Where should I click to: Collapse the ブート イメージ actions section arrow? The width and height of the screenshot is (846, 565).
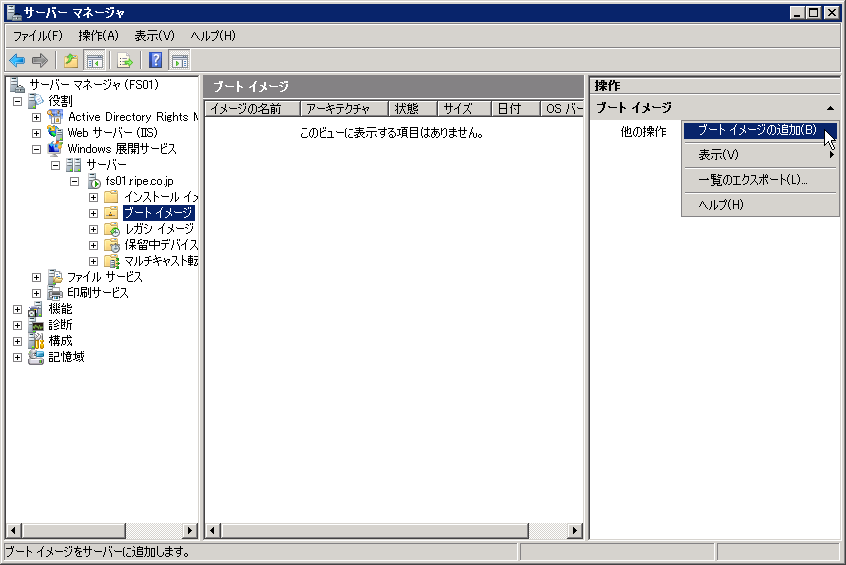(830, 108)
